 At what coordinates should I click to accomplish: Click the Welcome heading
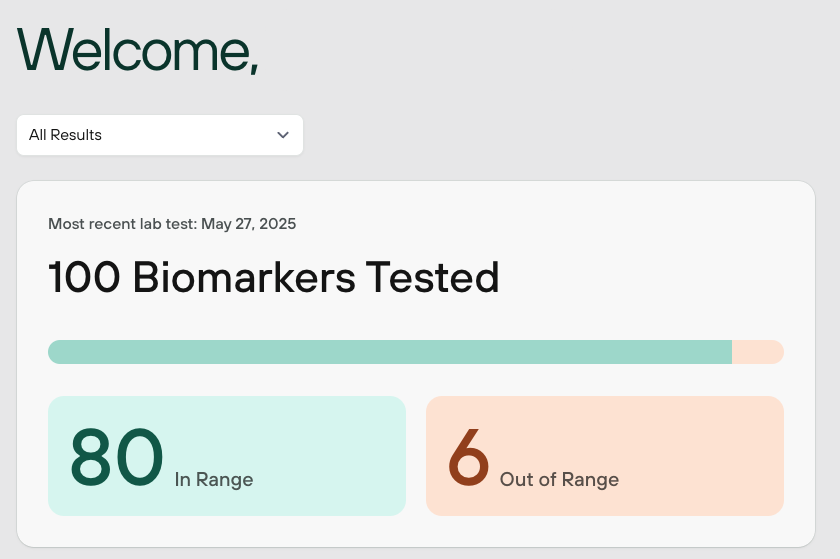[138, 50]
